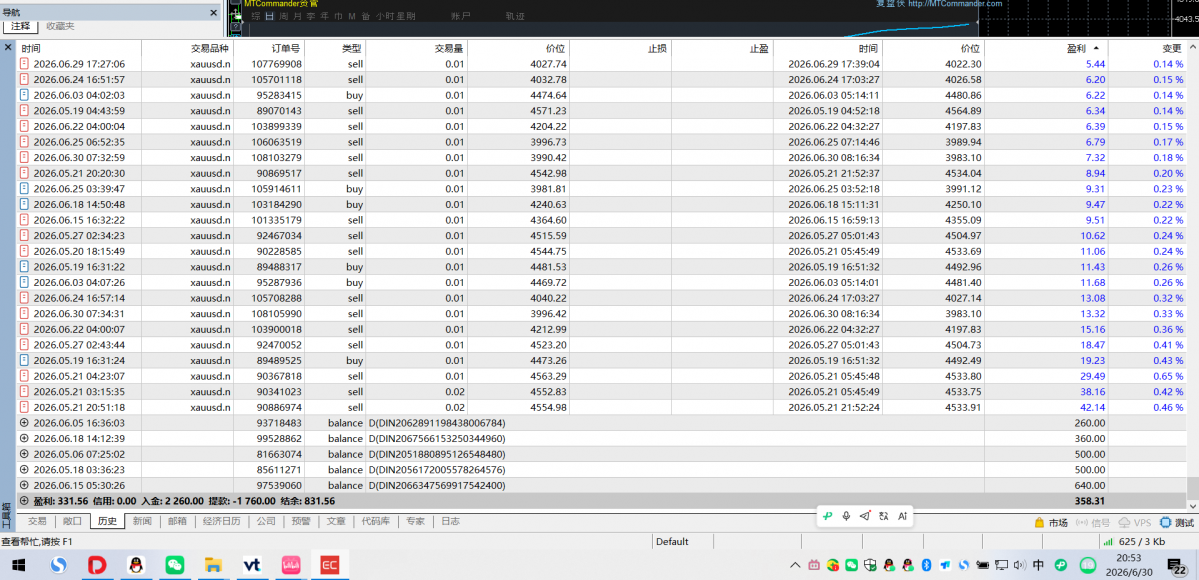The height and width of the screenshot is (580, 1199).
Task: Click the 注释 button in the navigator panel
Action: pyautogui.click(x=21, y=26)
